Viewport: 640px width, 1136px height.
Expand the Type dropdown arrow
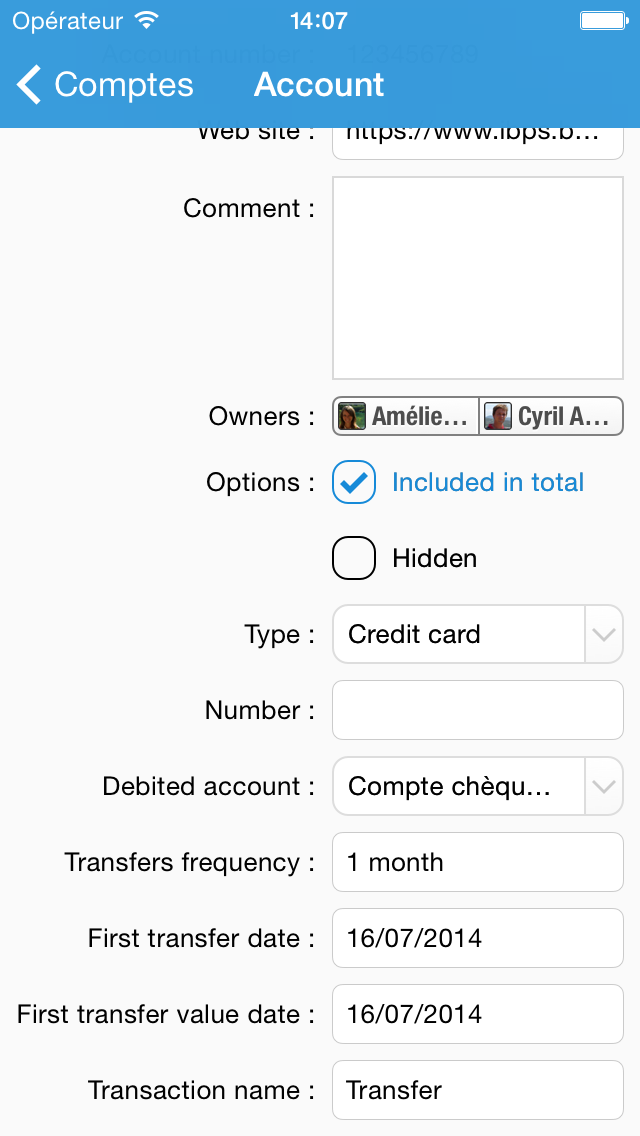pos(603,634)
